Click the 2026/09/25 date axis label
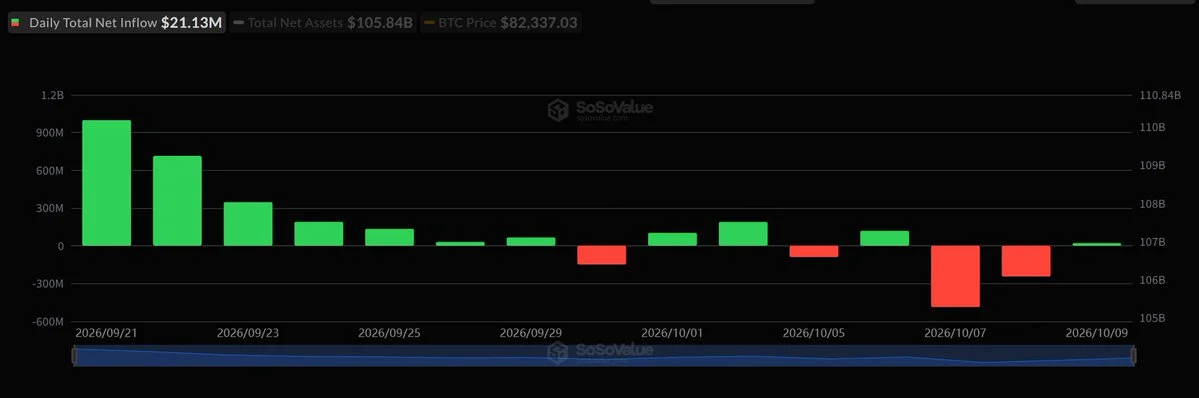The image size is (1199, 398). pyautogui.click(x=389, y=334)
